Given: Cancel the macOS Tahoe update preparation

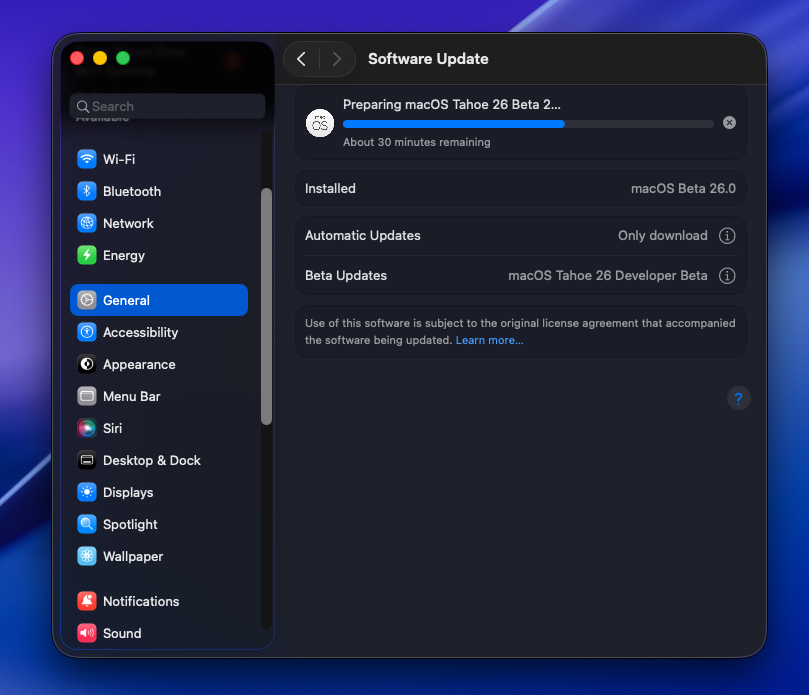Looking at the screenshot, I should [x=729, y=122].
